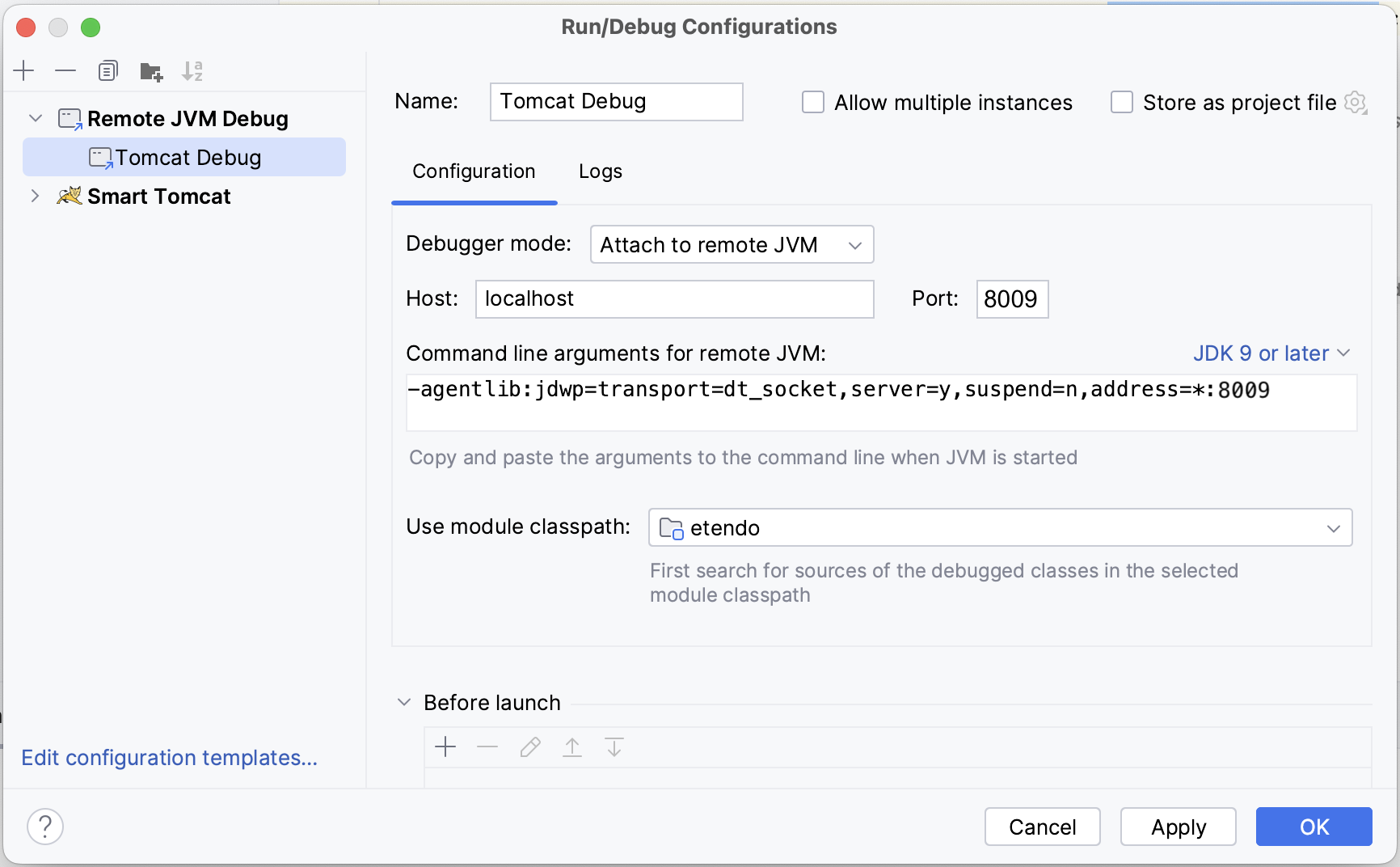Open the Debugger mode dropdown

732,244
